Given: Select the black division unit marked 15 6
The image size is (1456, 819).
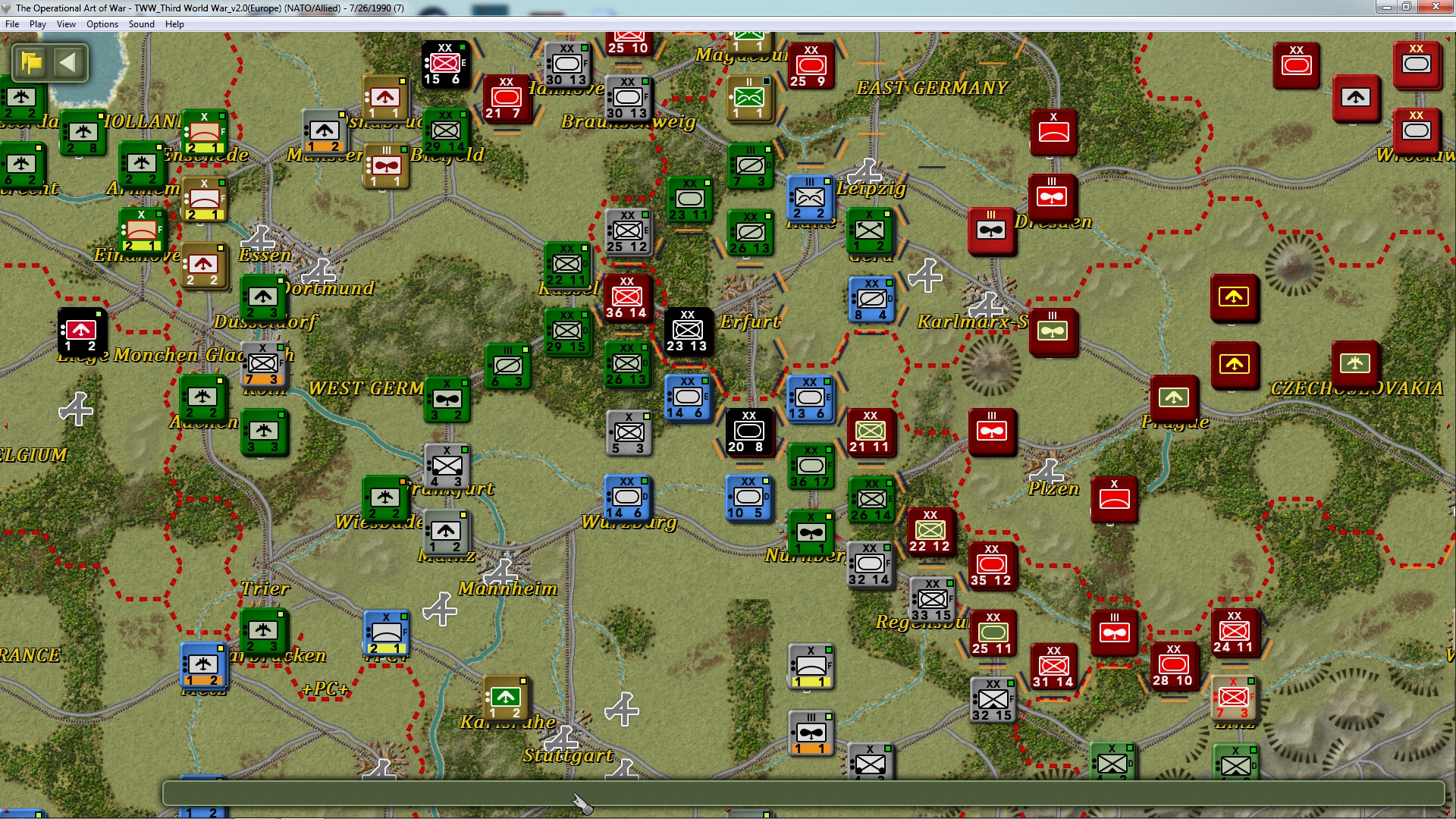Looking at the screenshot, I should [445, 64].
